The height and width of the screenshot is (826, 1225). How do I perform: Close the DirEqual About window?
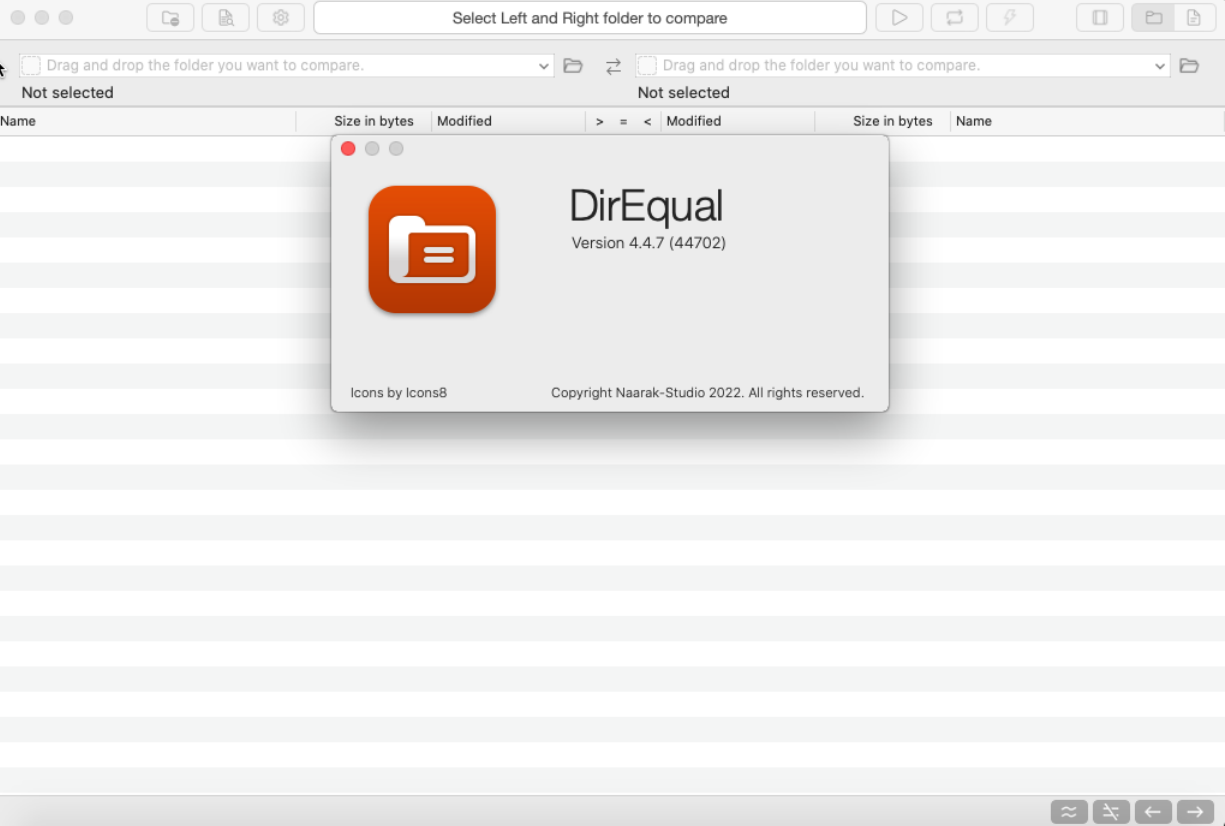(348, 149)
